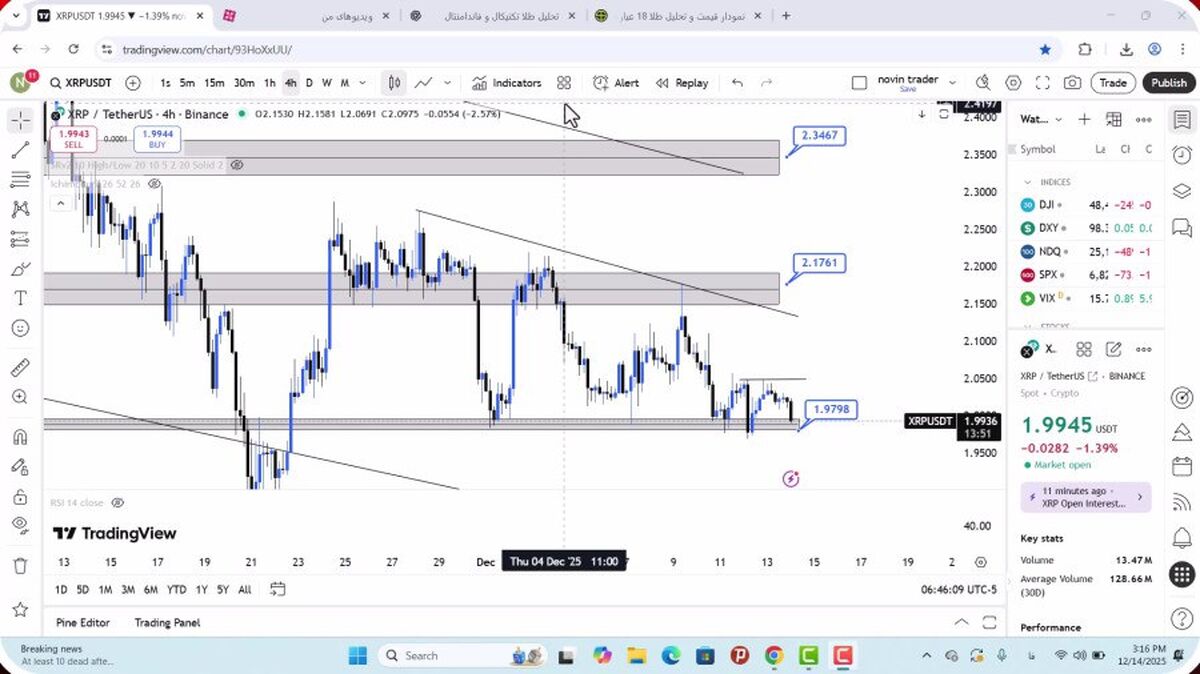Select the ruler measure tool

[20, 367]
